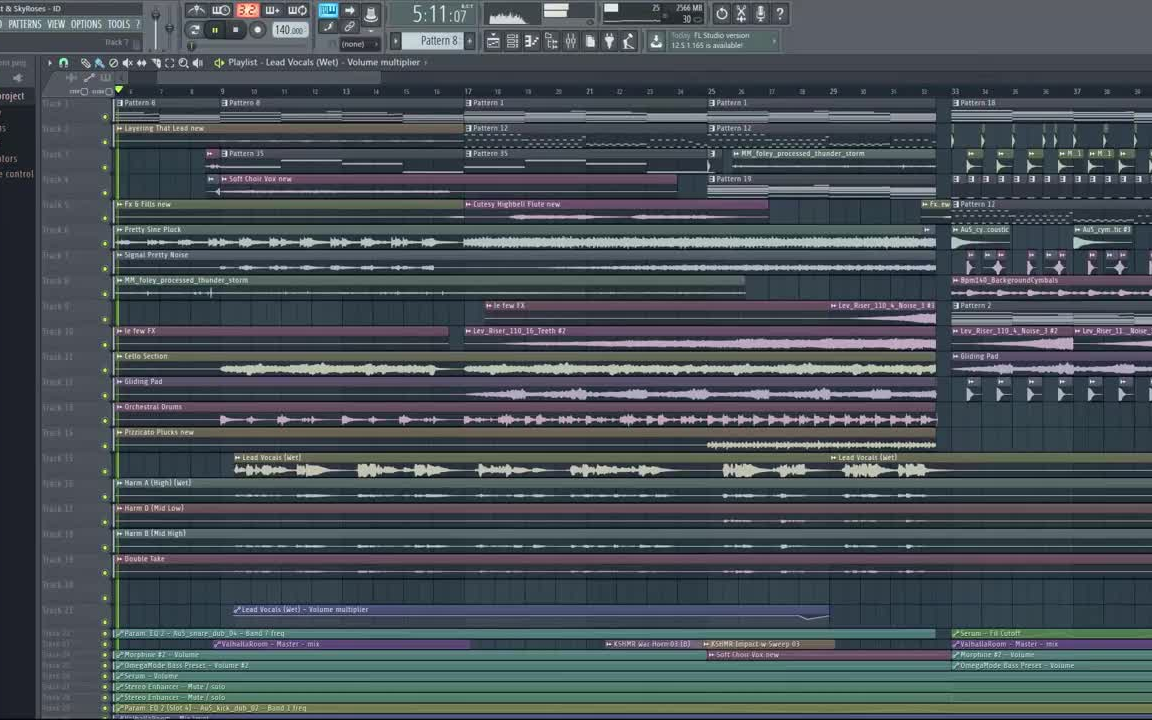
Task: Open the undo history icon
Action: point(721,13)
